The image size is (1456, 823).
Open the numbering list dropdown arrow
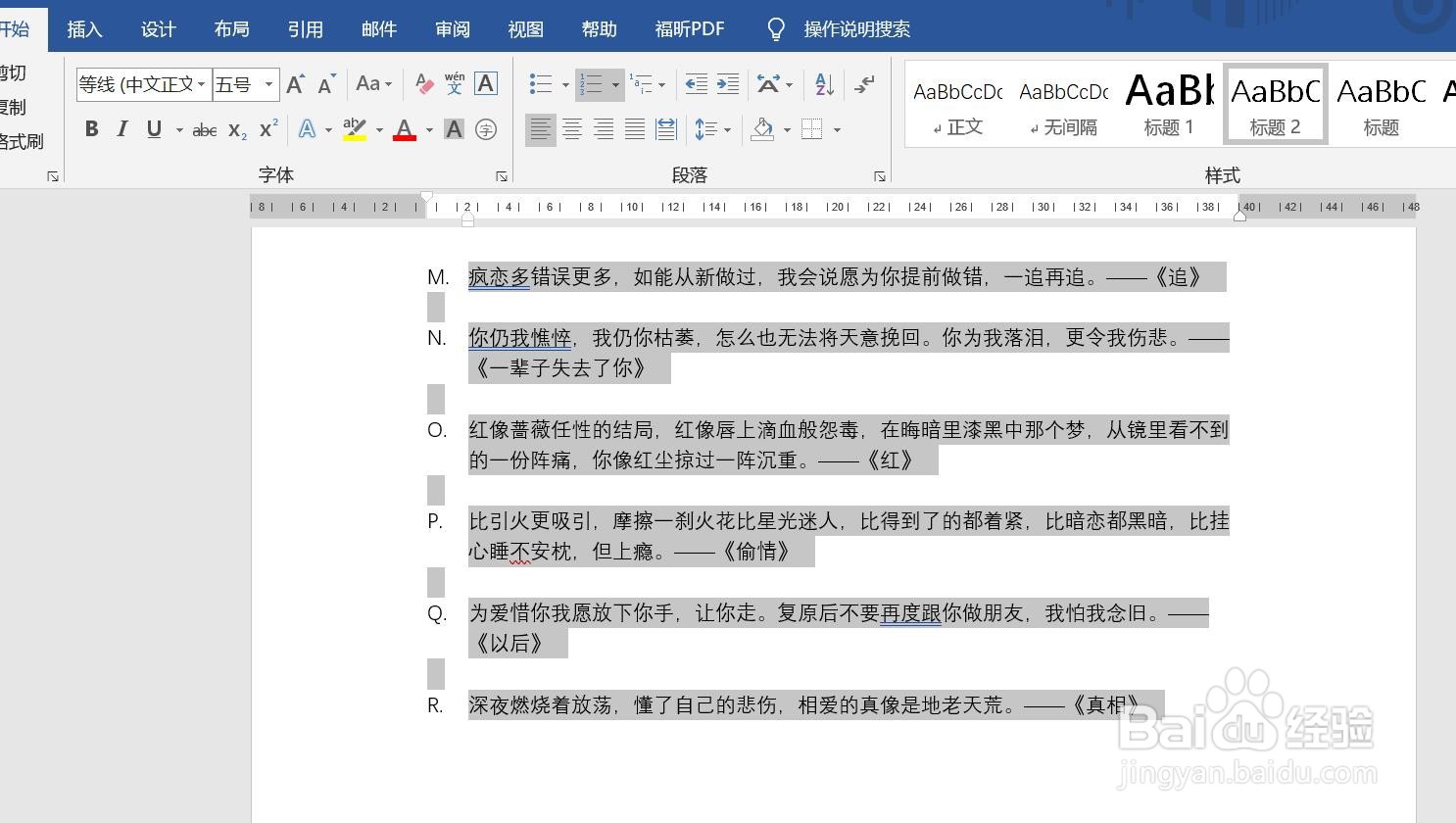(615, 84)
